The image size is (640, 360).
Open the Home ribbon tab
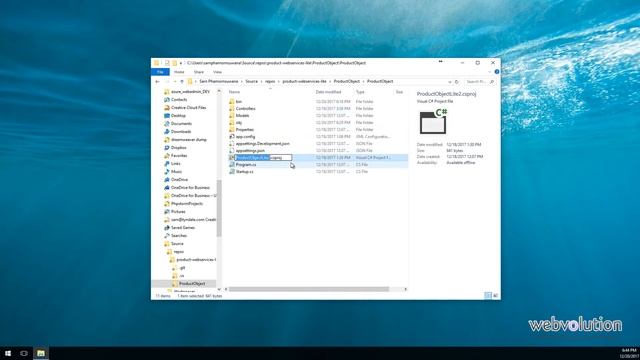coord(179,72)
